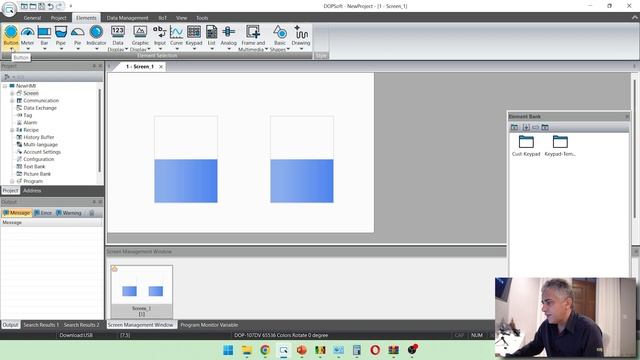Switch to Search Results 2 tab
The width and height of the screenshot is (640, 360).
point(81,325)
